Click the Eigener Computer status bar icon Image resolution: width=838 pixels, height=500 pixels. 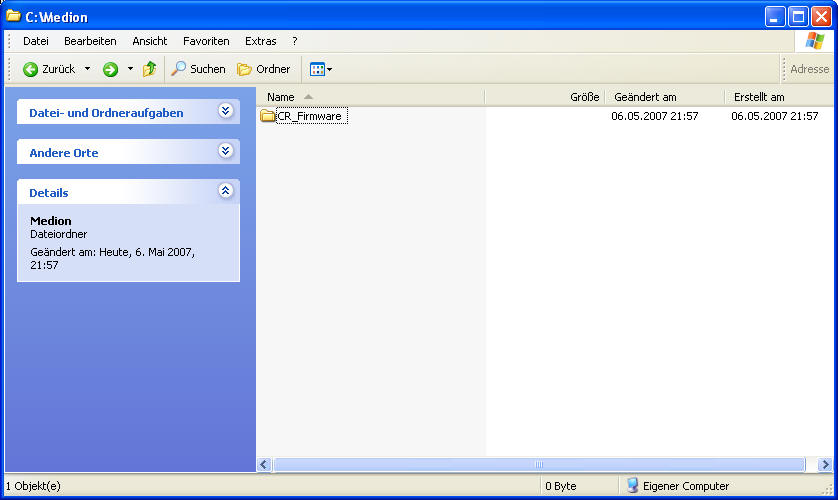coord(632,486)
